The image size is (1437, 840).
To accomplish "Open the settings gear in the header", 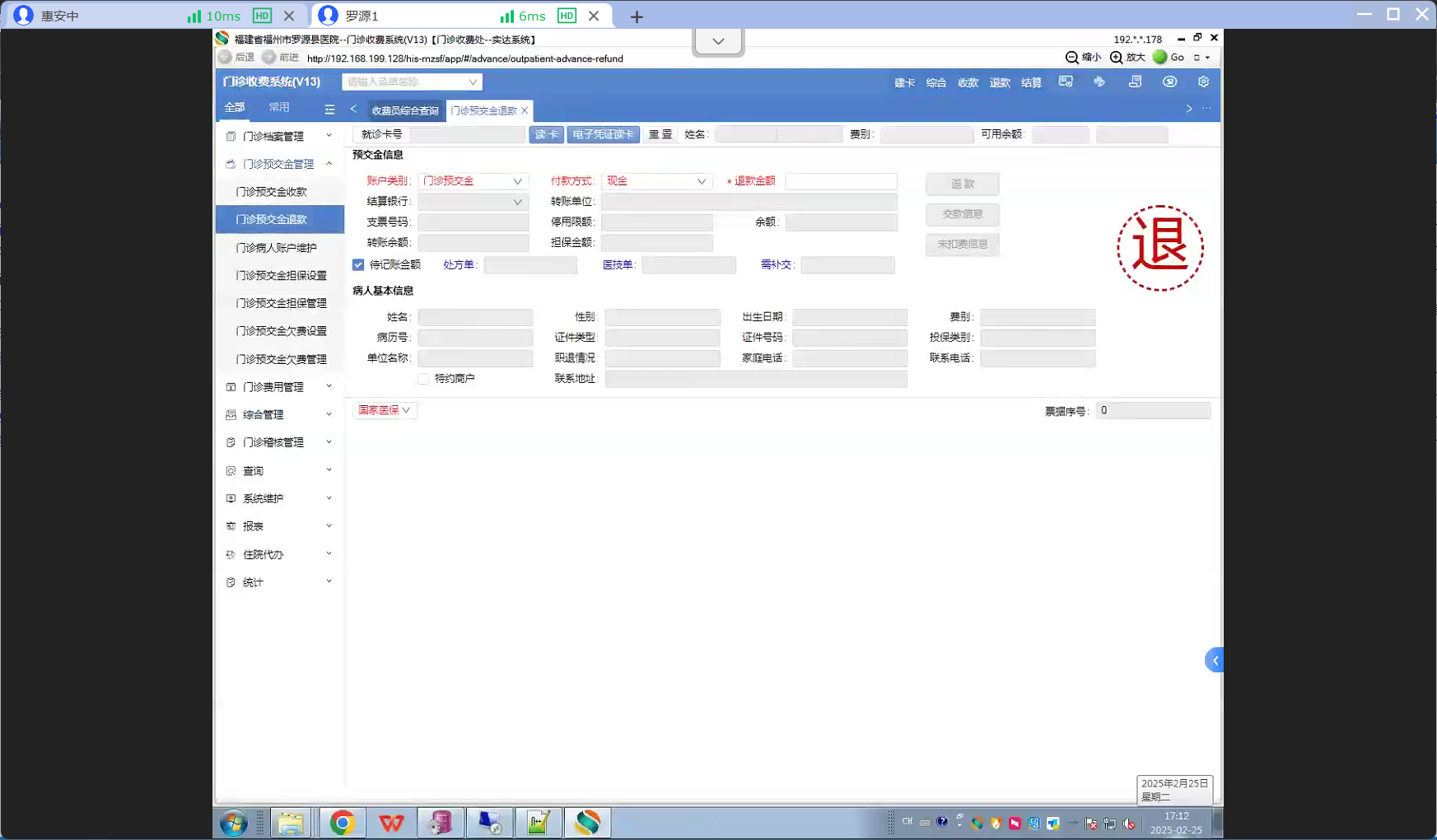I will coord(1203,82).
